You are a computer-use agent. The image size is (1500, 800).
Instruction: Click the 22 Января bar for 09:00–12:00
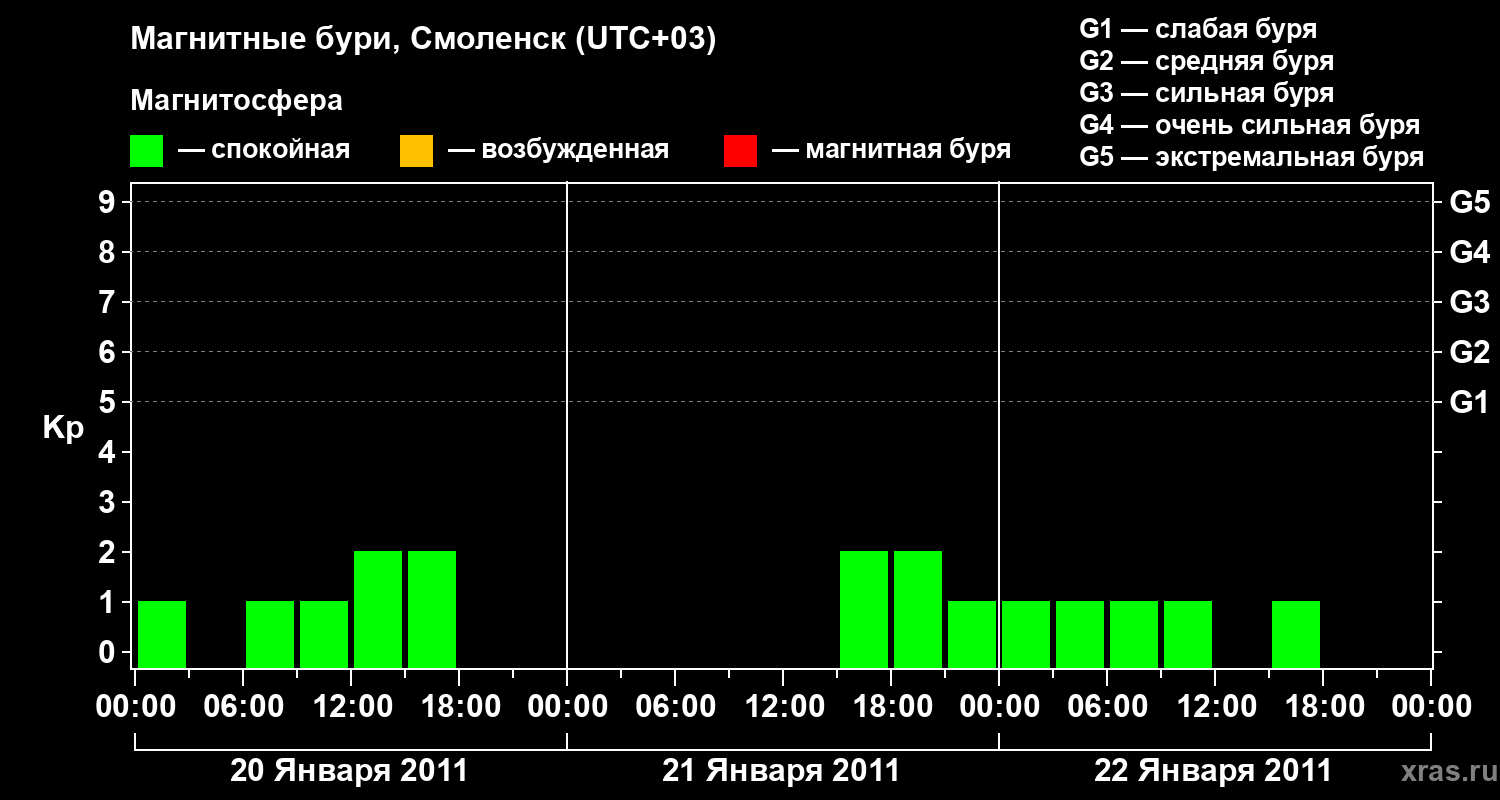pyautogui.click(x=1188, y=634)
